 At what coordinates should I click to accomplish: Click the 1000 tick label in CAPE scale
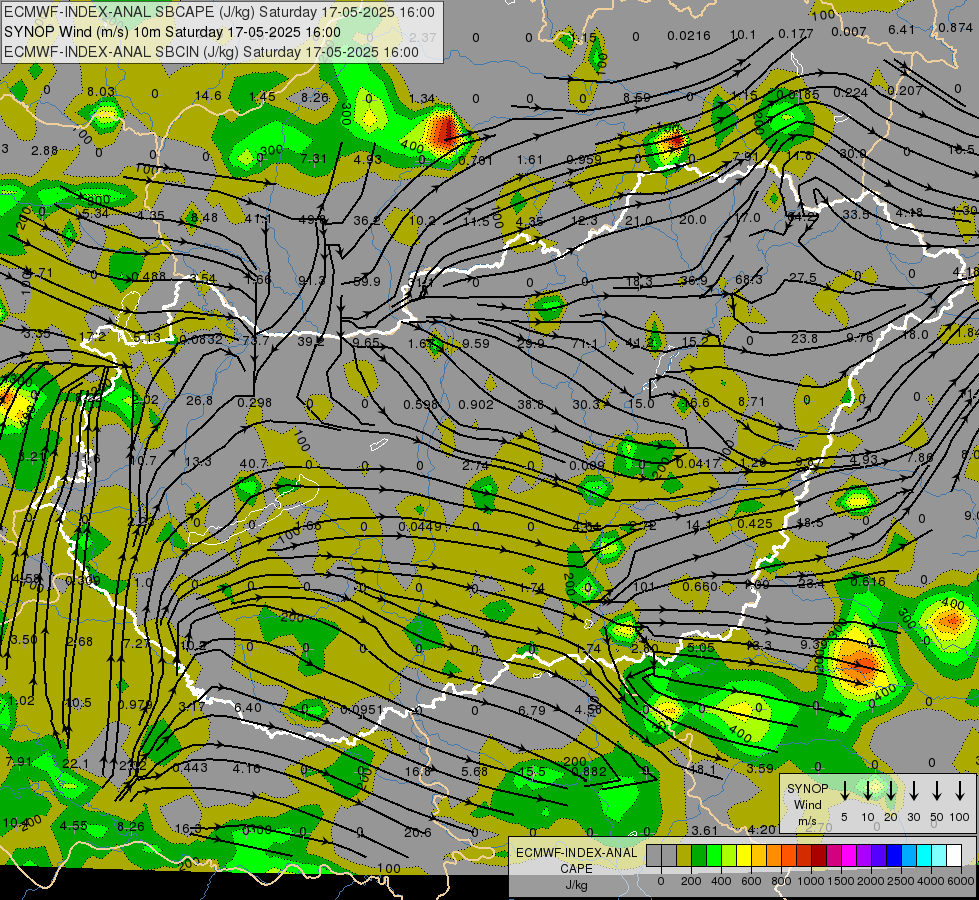pyautogui.click(x=811, y=881)
